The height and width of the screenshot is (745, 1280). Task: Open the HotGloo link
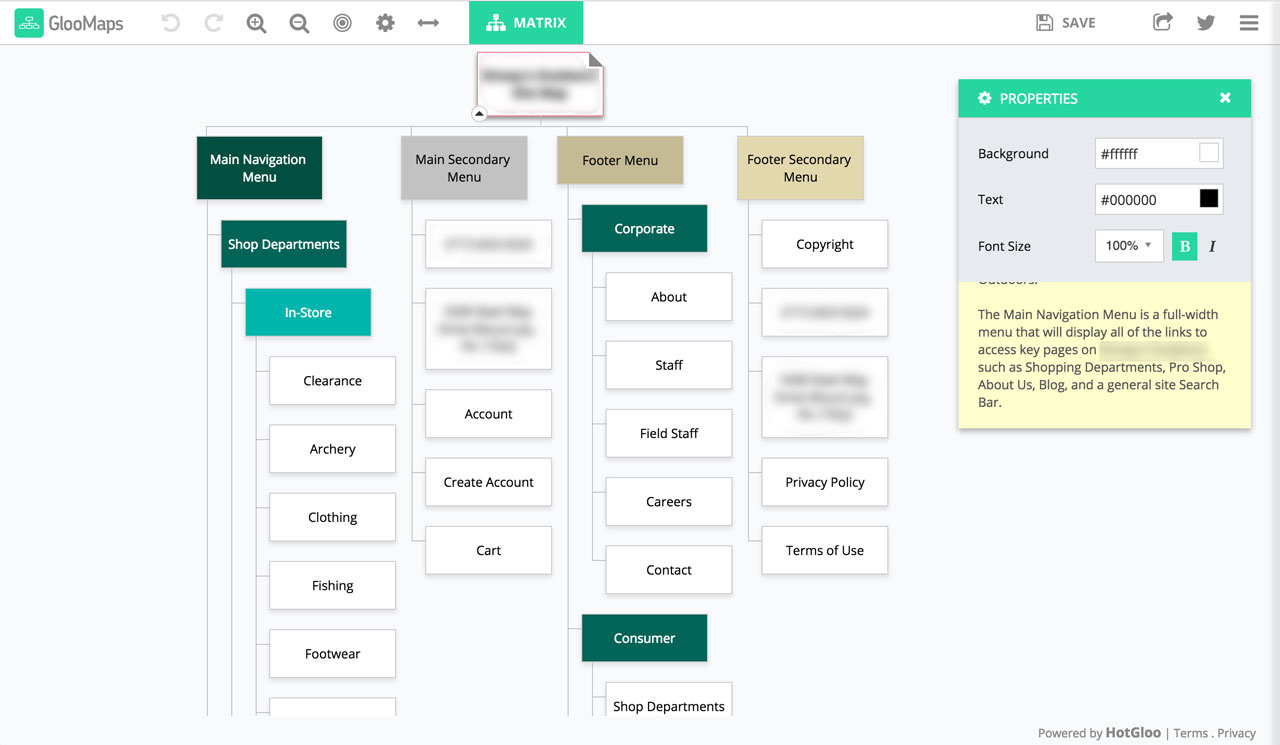pos(1133,733)
